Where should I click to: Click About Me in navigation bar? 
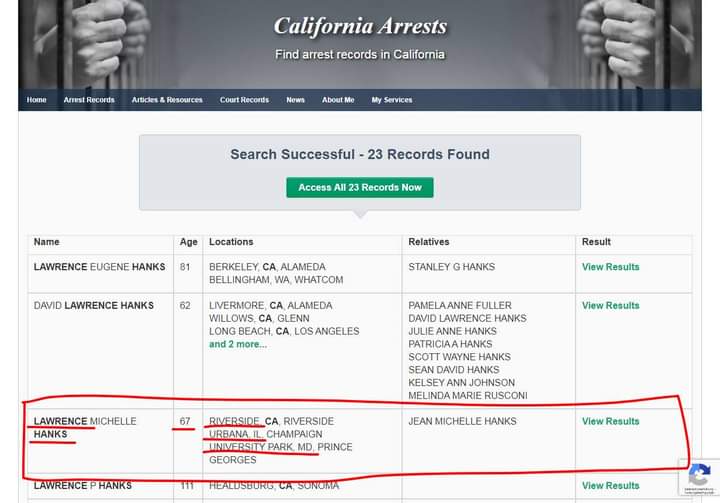tap(338, 100)
